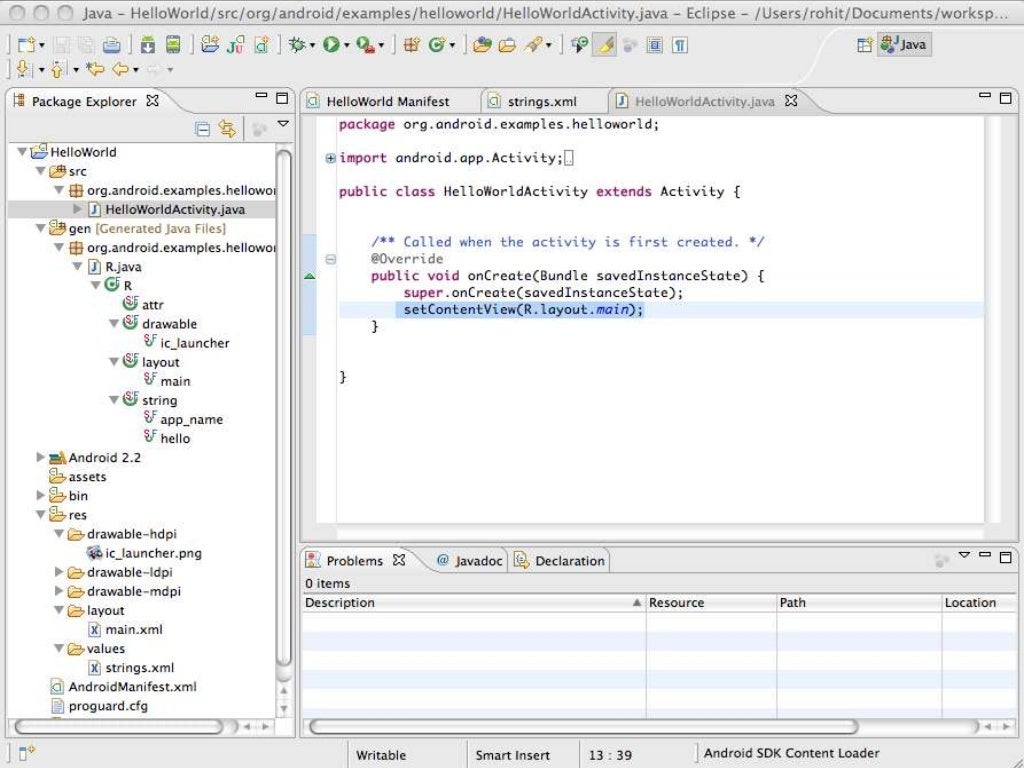Image resolution: width=1024 pixels, height=768 pixels.
Task: Click the Print icon in the toolbar
Action: 111,45
